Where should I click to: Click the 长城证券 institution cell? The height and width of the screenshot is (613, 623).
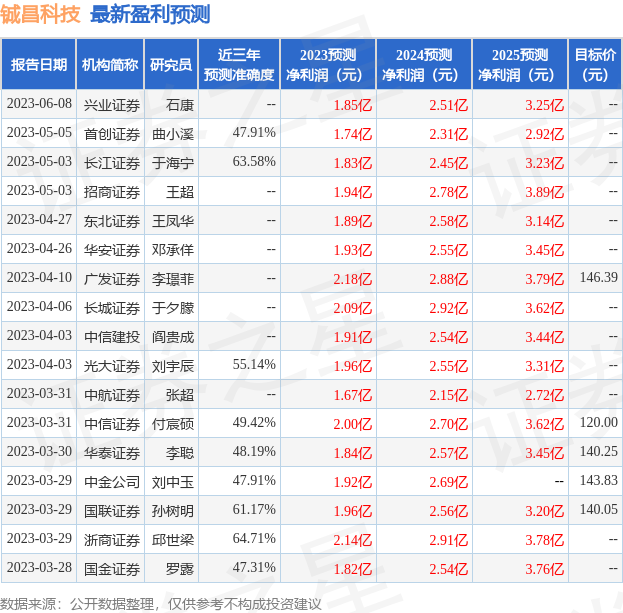[x=112, y=308]
